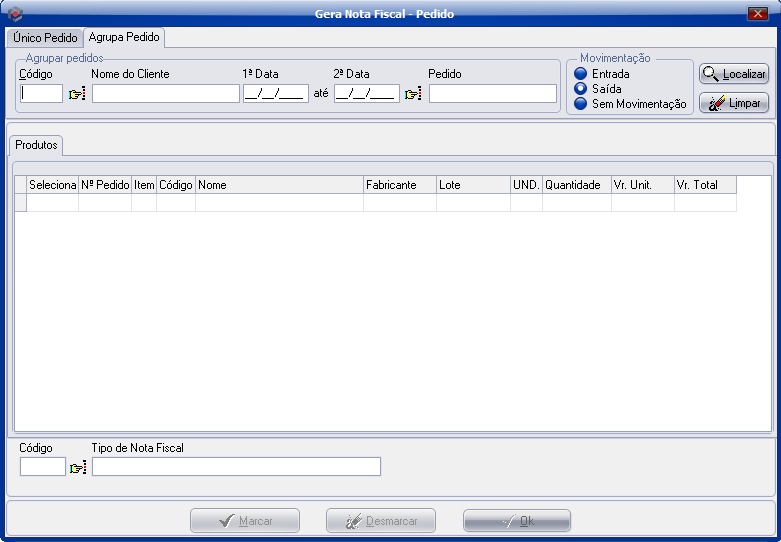781x542 pixels.
Task: Click into the 2ª Data date field
Action: click(x=366, y=94)
